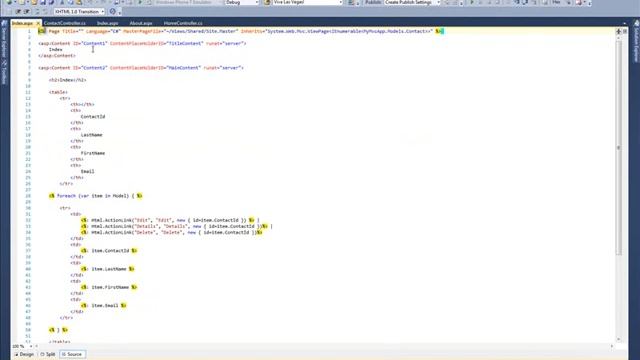Viewport: 640px width, 360px height.
Task: Open the About.aspx document tab
Action: (141, 23)
